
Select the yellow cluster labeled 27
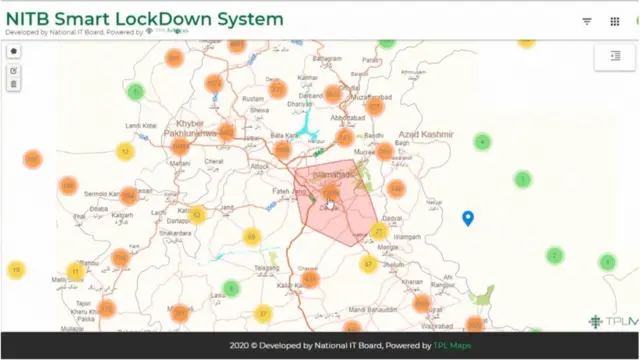(x=378, y=231)
